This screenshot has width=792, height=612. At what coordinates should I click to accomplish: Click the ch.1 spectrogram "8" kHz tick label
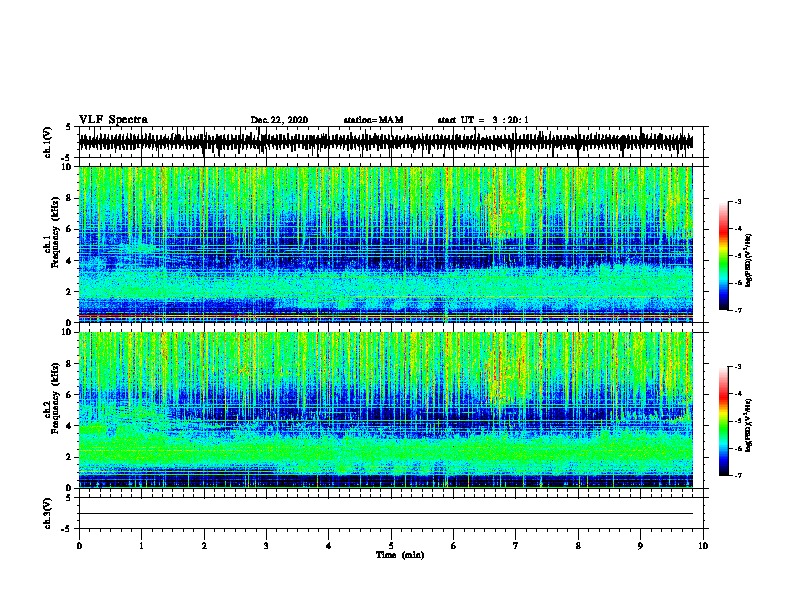69,198
